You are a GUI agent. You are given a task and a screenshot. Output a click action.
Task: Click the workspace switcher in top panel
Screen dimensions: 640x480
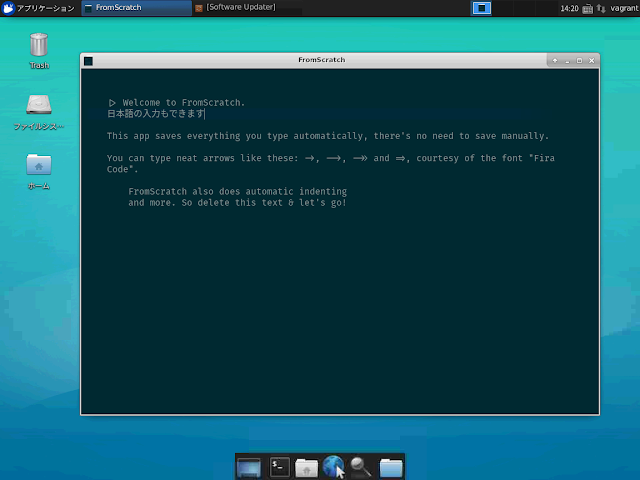click(481, 8)
